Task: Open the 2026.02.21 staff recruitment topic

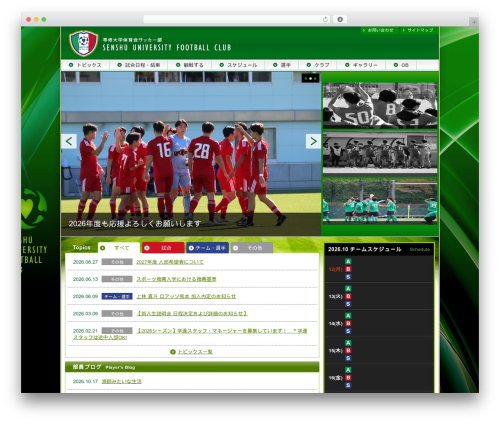Action: point(190,334)
